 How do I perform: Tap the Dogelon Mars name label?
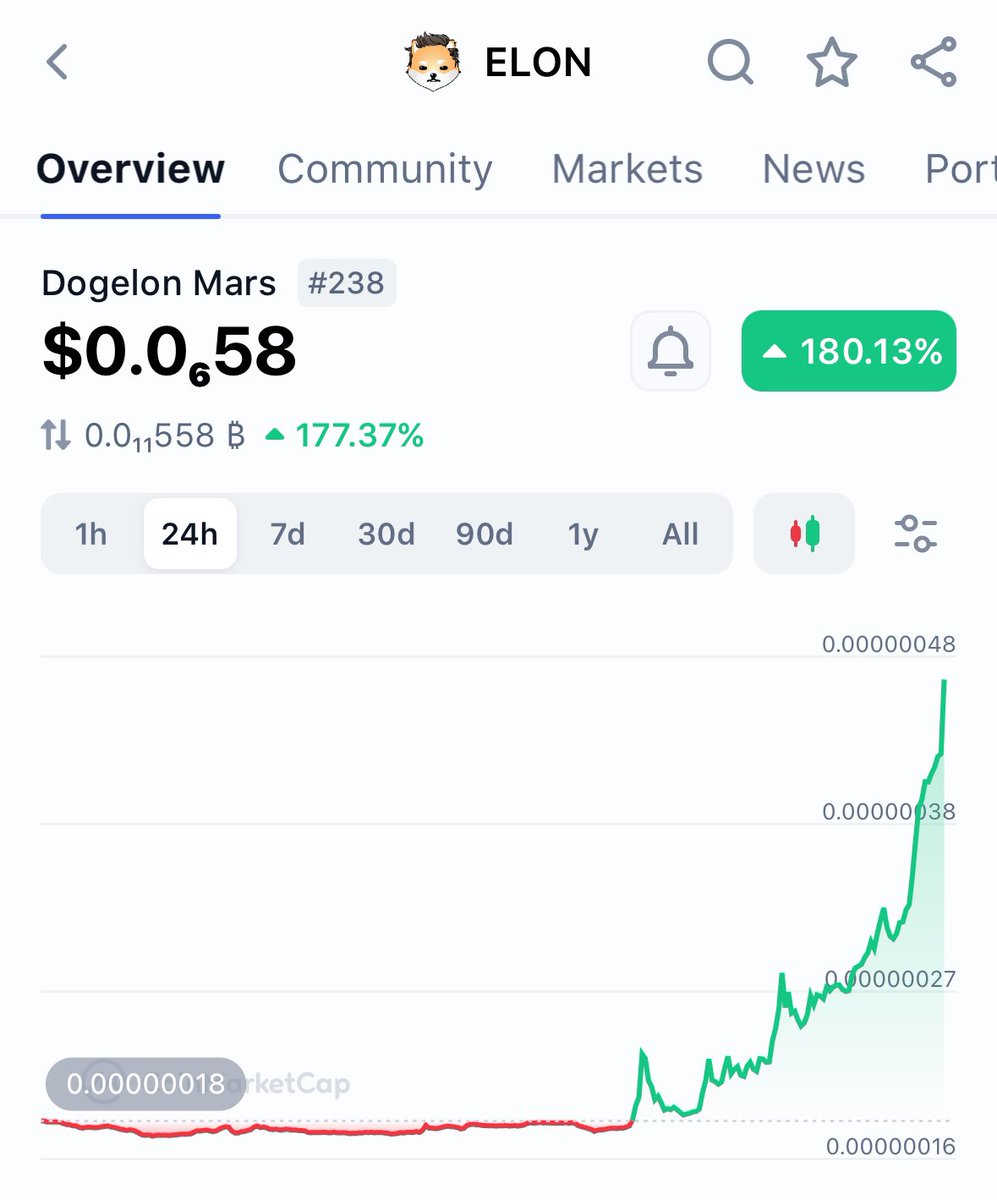pyautogui.click(x=158, y=283)
